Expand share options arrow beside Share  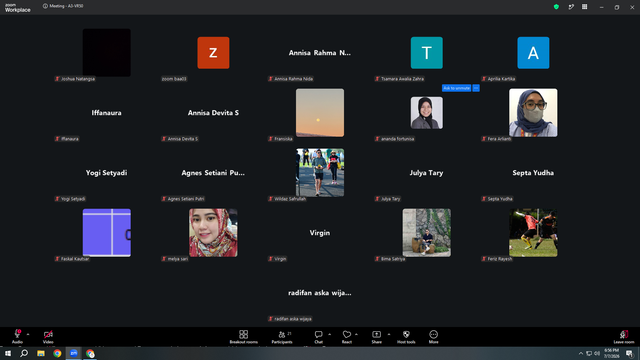pyautogui.click(x=389, y=334)
